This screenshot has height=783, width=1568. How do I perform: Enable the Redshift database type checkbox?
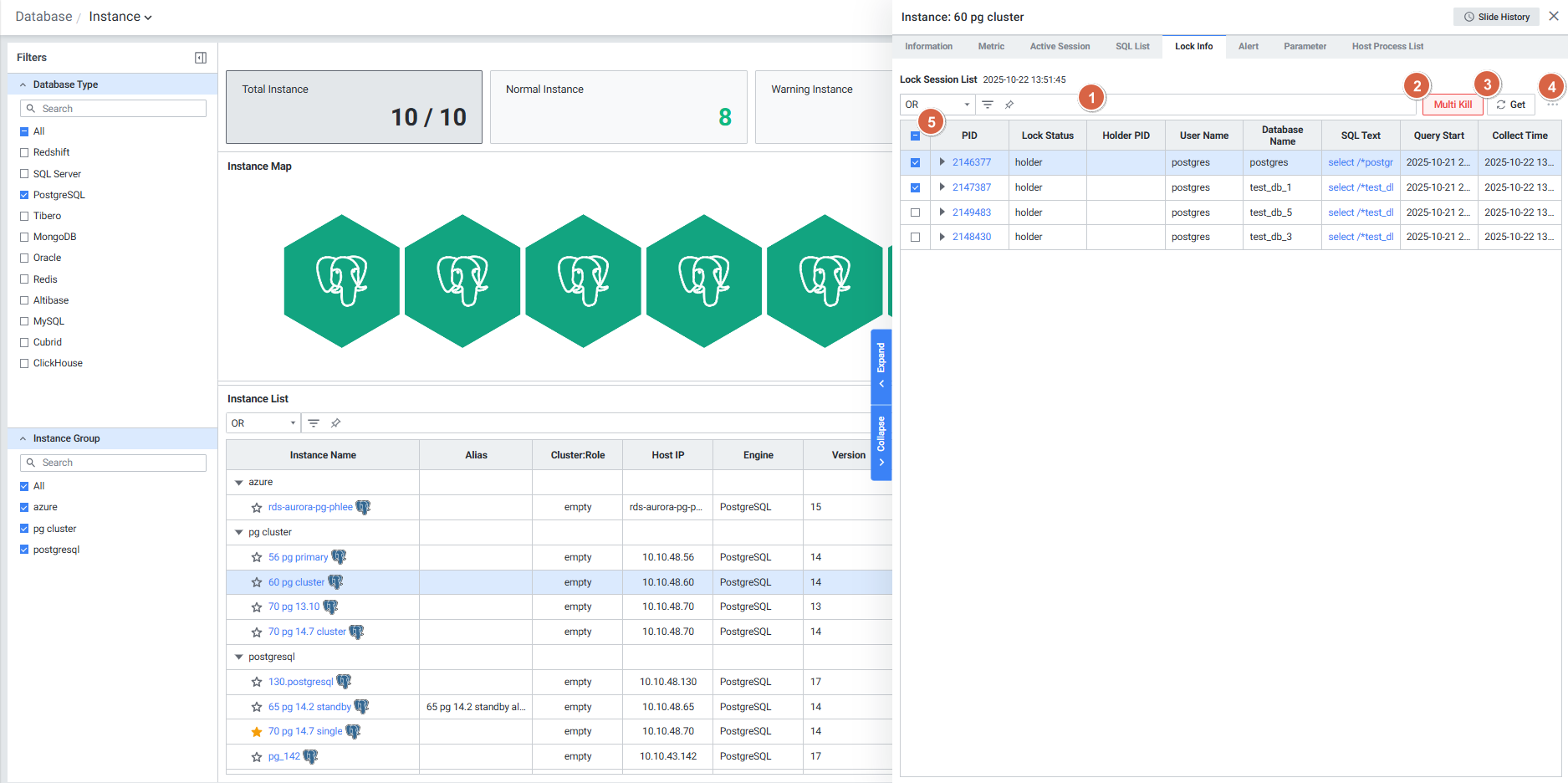(x=24, y=152)
